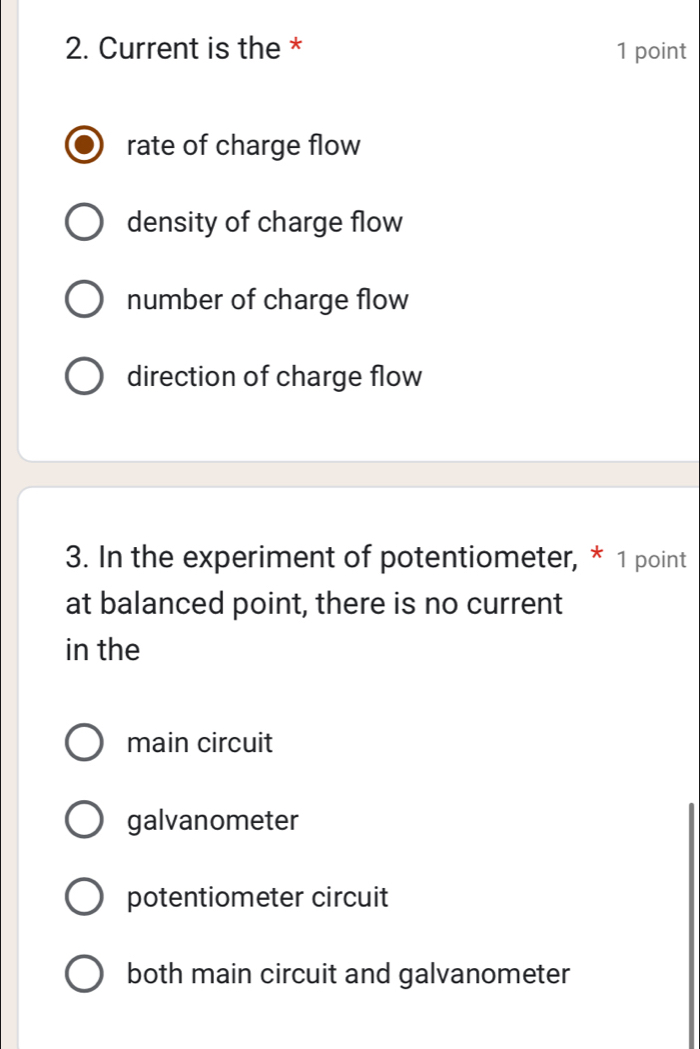Select 'both main circuit and galvanometer' radio button
This screenshot has height=1049, width=700.
point(84,974)
